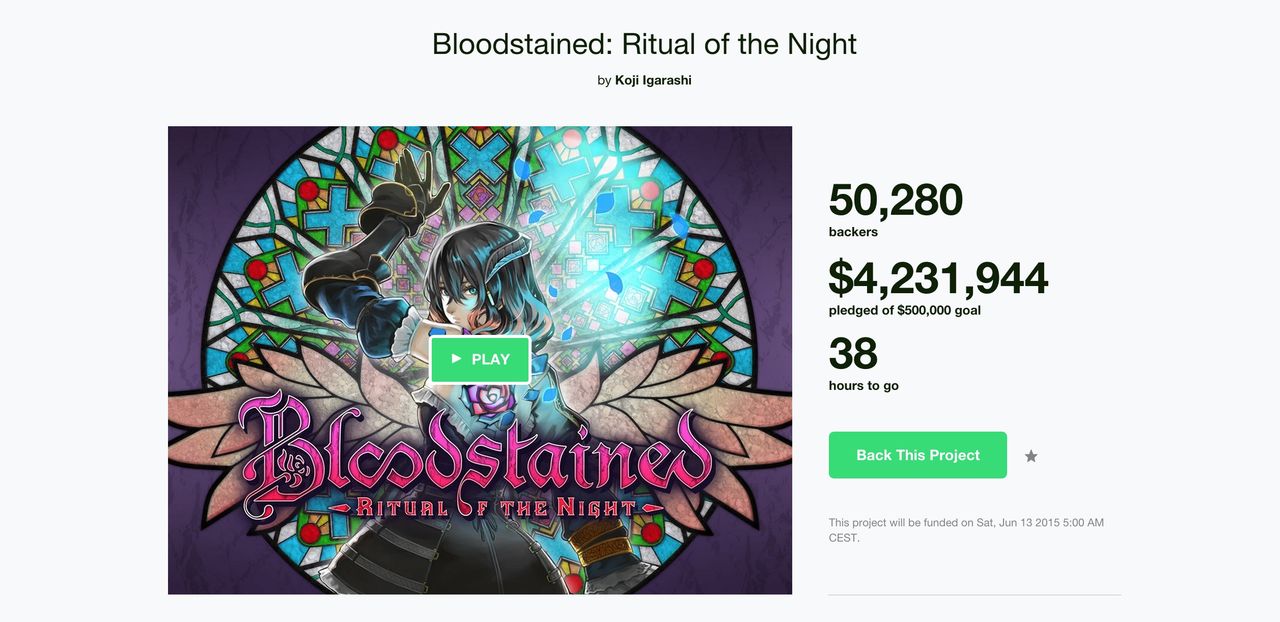Click the 'by Koji Igarashi' byline
The height and width of the screenshot is (622, 1280).
pos(644,80)
